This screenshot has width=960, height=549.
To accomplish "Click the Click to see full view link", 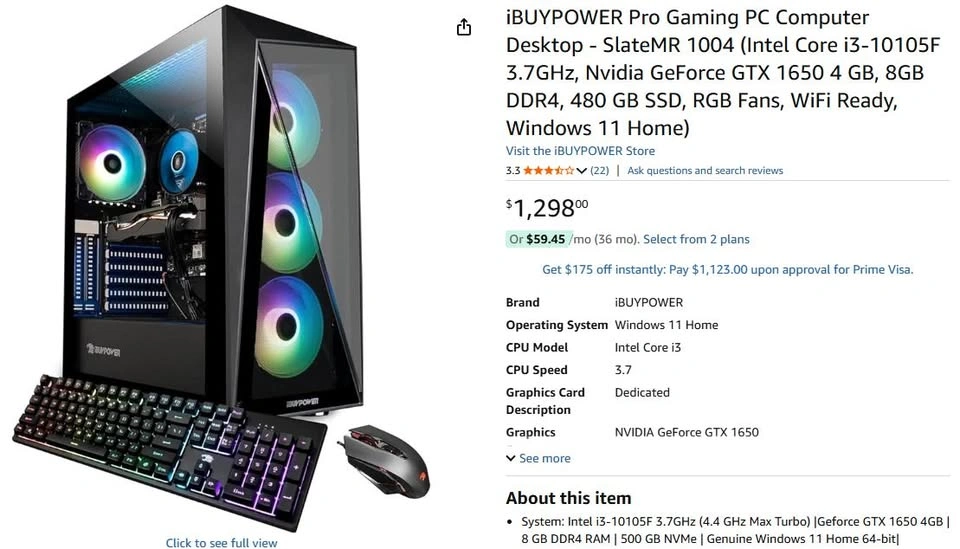I will (221, 543).
